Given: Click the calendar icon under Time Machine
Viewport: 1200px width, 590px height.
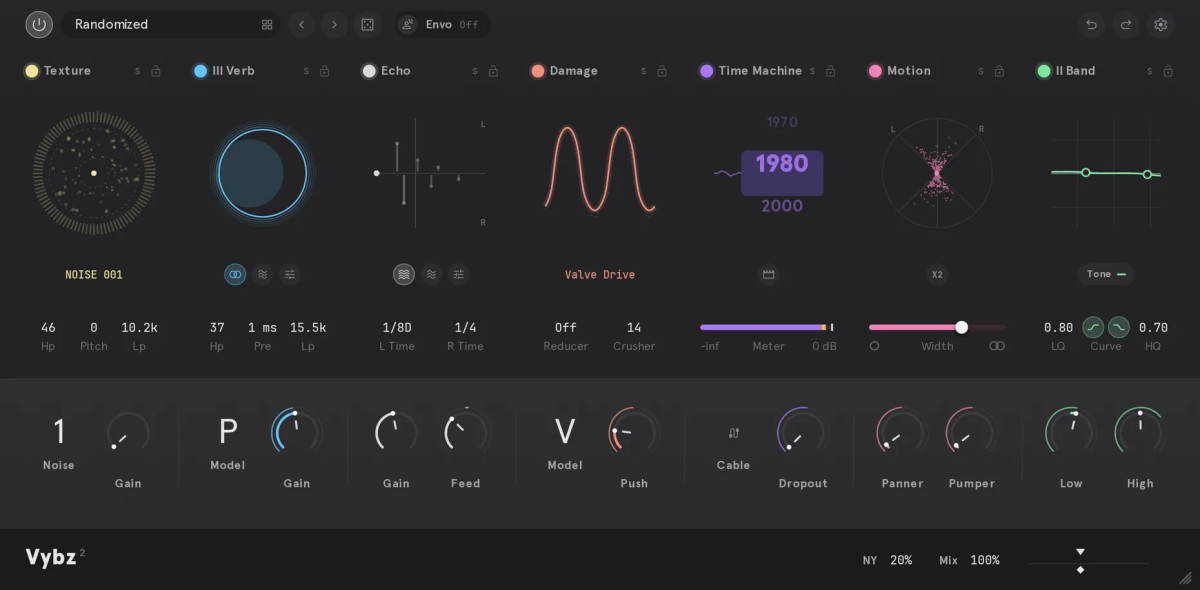Looking at the screenshot, I should click(x=768, y=274).
